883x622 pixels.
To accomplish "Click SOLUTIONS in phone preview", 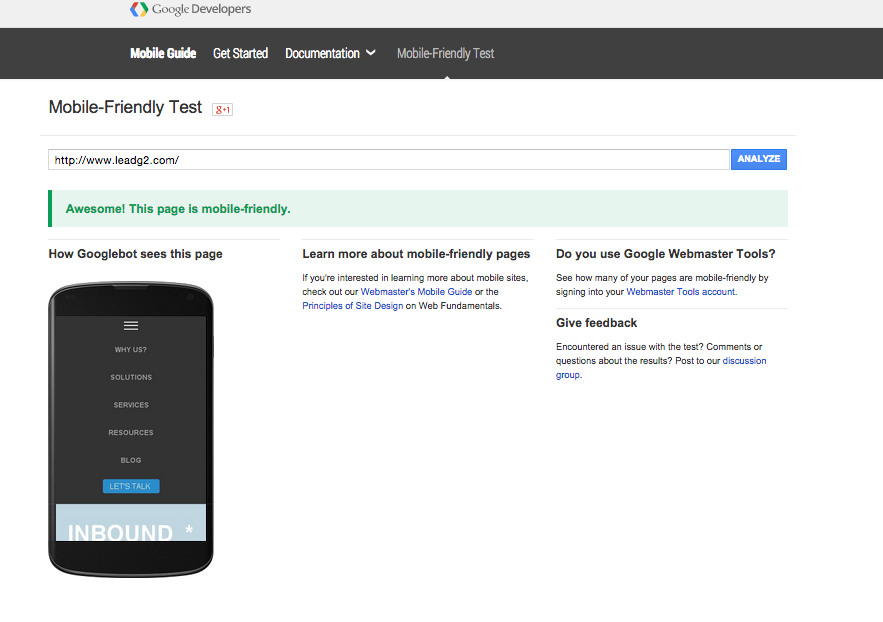I will (131, 377).
